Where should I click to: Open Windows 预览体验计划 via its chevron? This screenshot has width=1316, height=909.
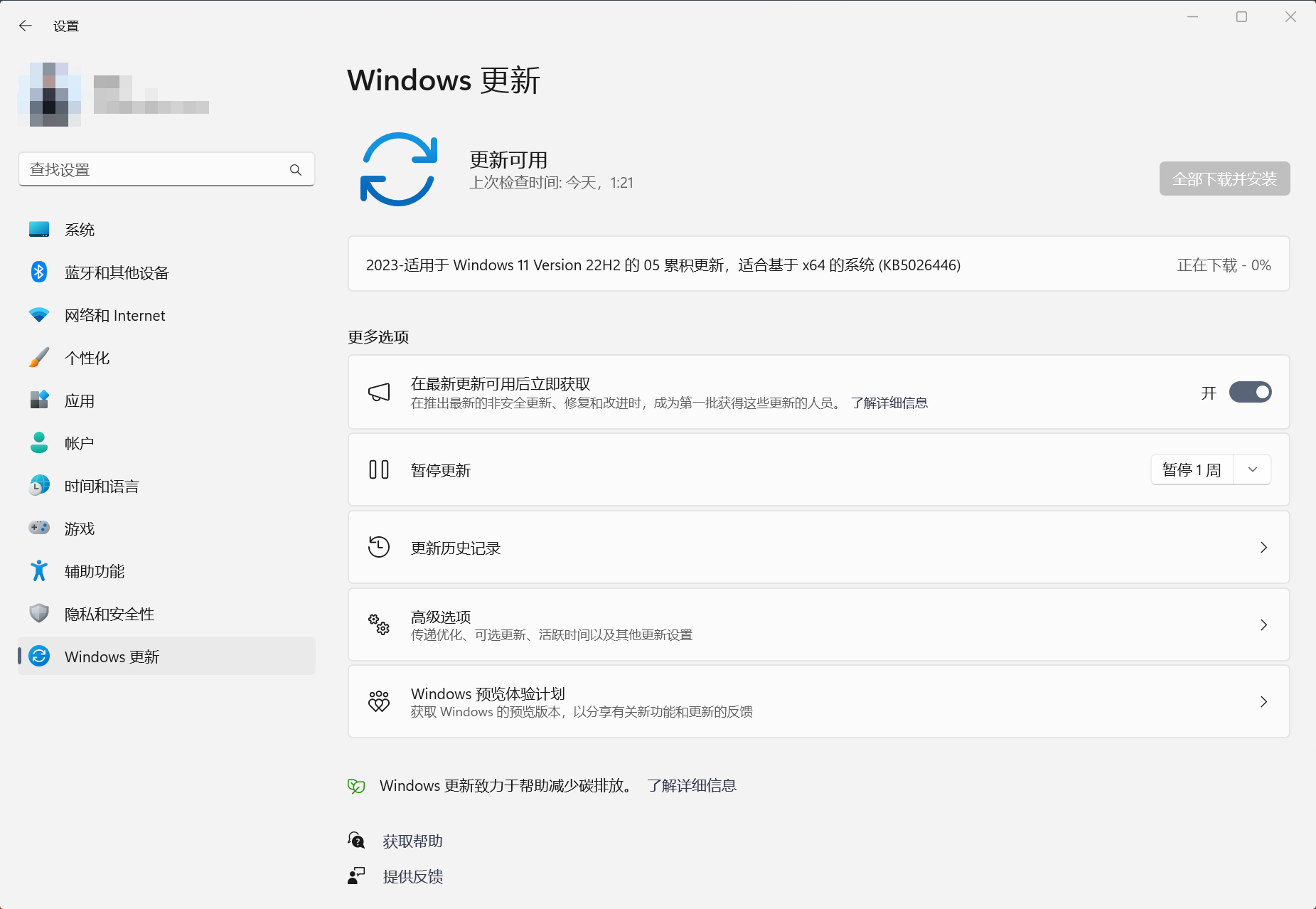point(1263,702)
